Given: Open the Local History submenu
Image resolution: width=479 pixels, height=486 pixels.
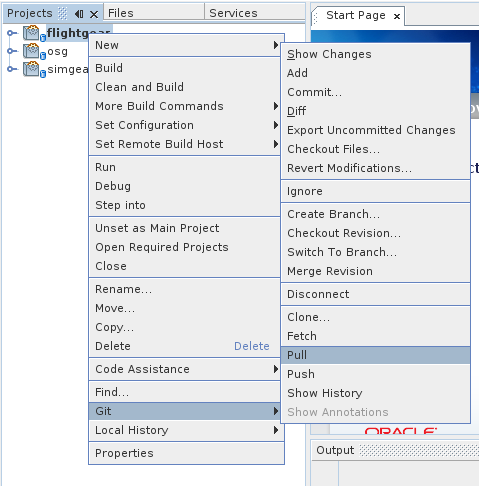Looking at the screenshot, I should [186, 430].
